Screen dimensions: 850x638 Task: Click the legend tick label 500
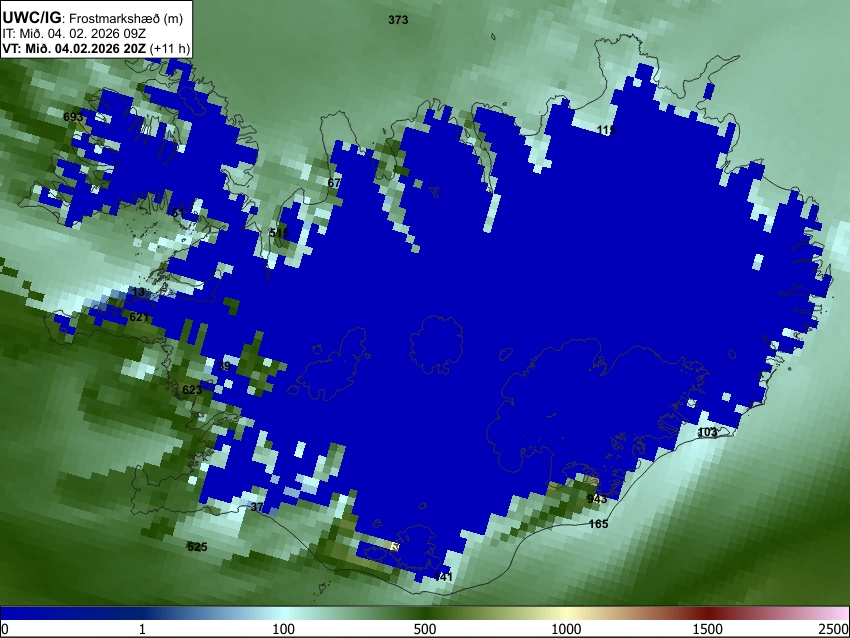coord(425,629)
